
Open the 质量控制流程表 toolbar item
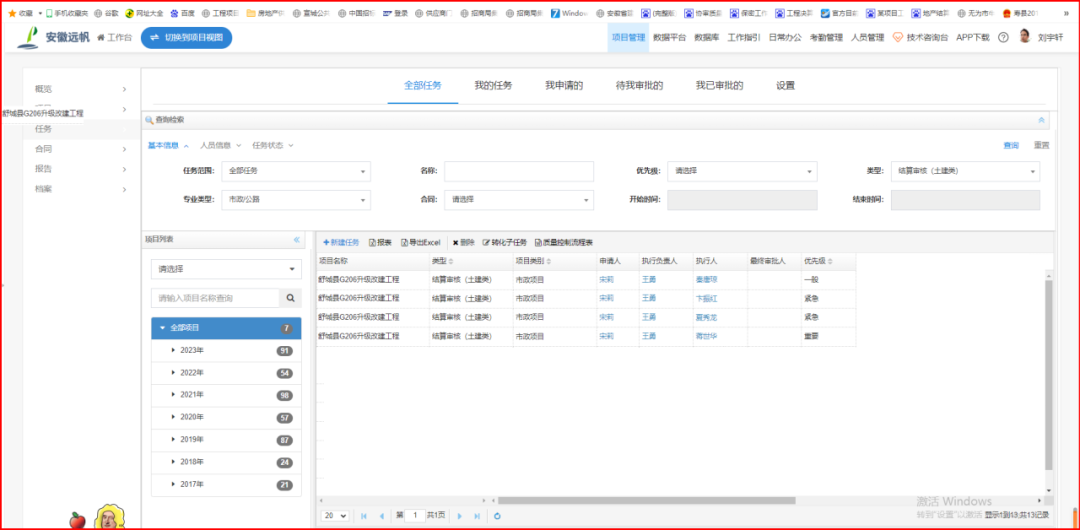coord(565,243)
